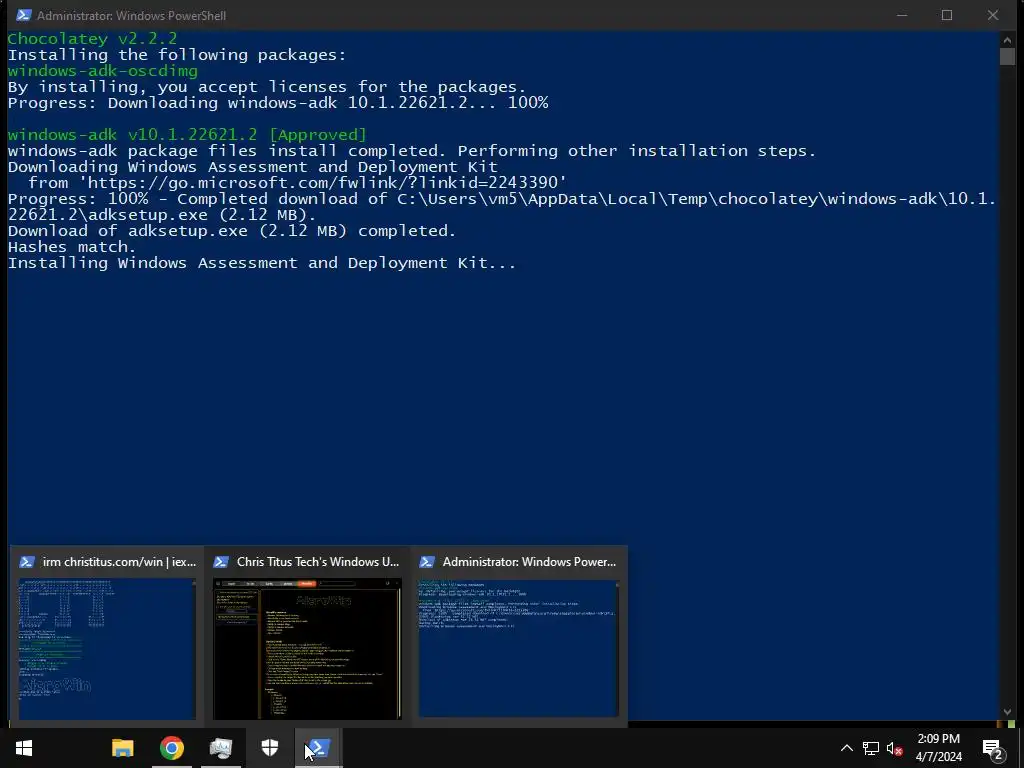
Task: Click the PowerShell icon in the title bar
Action: click(x=24, y=15)
